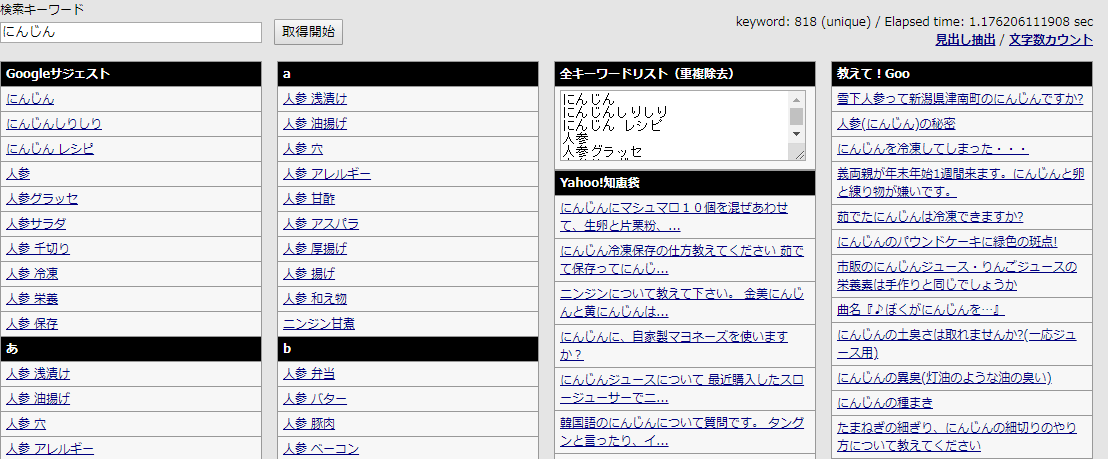1108x459 pixels.
Task: Open the 市販のにんじんジュース・りんごジュース link
Action: coord(957,275)
